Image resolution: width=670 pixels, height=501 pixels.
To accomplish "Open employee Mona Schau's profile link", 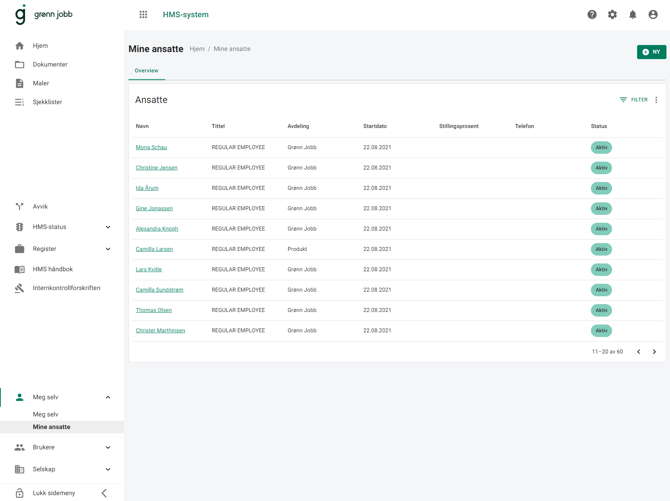I will [x=151, y=147].
